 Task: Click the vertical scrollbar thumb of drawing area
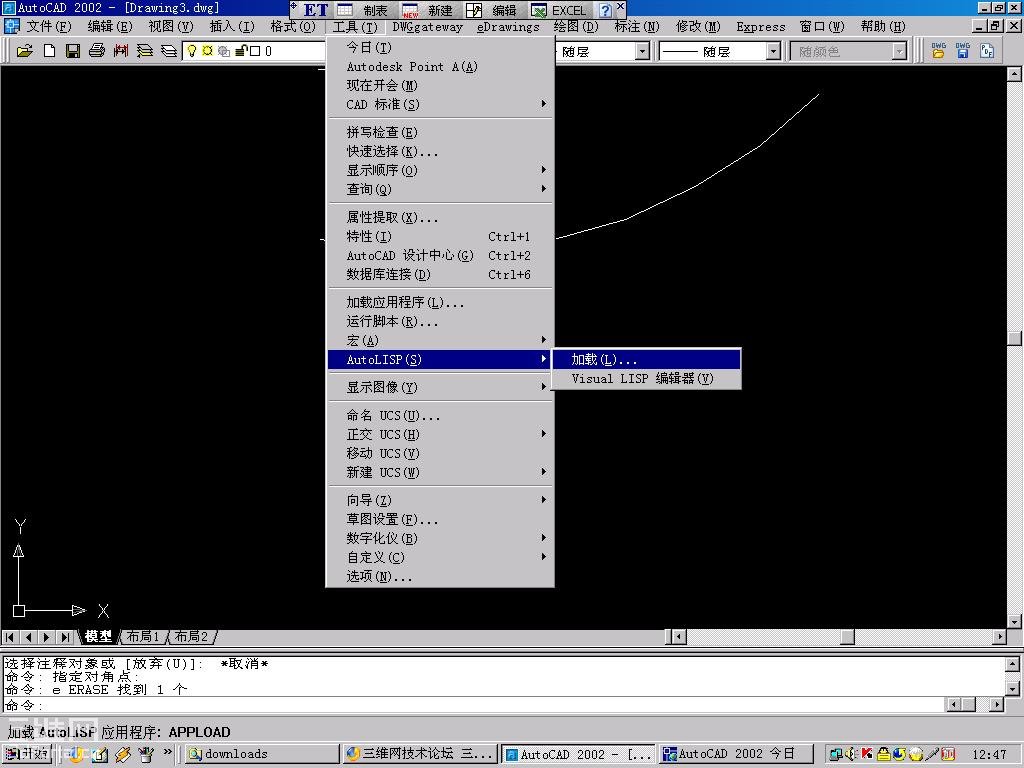(x=1014, y=338)
